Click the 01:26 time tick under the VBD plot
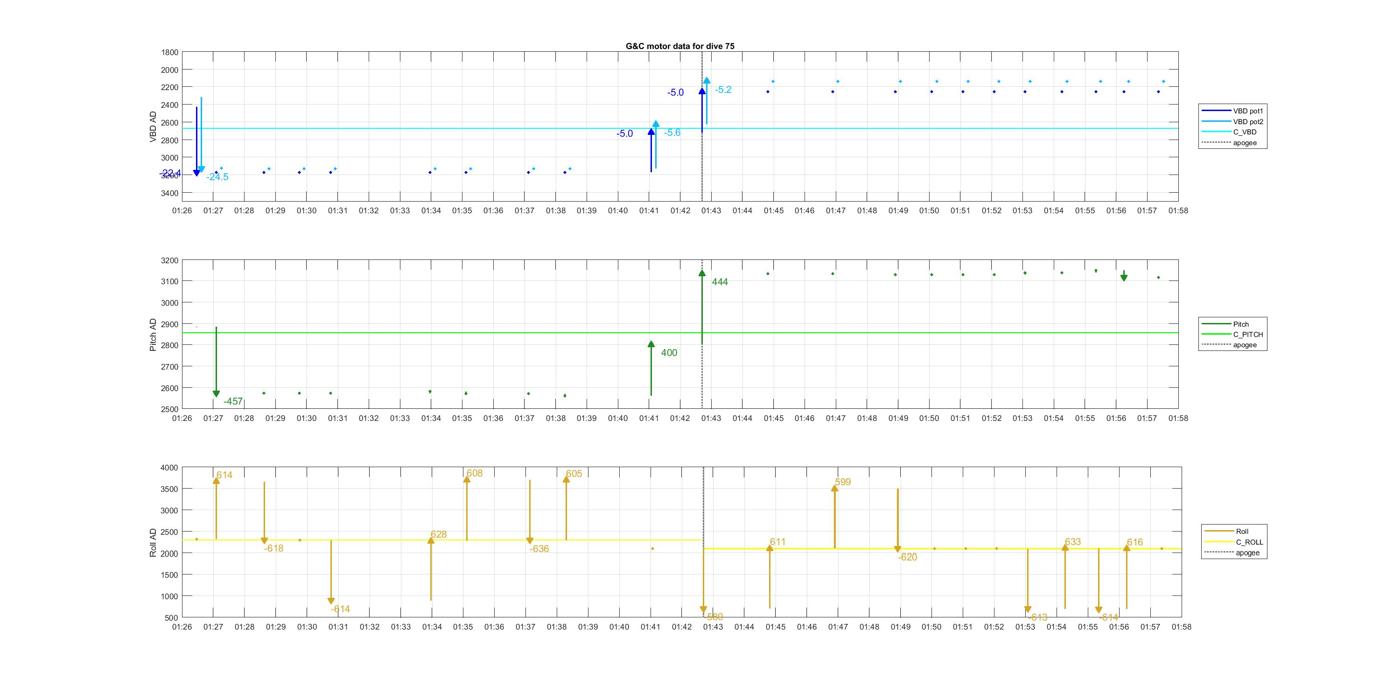 point(182,211)
